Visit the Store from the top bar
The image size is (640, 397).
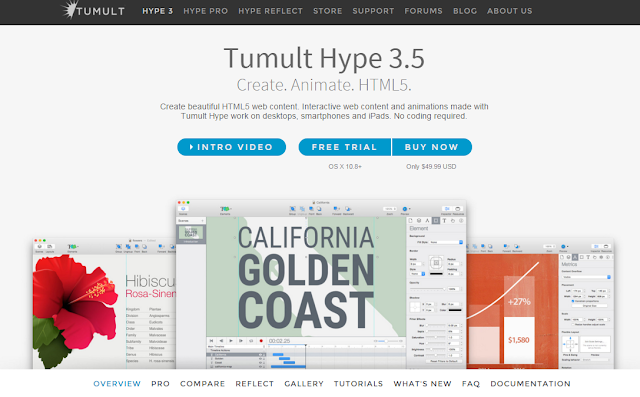pos(327,11)
